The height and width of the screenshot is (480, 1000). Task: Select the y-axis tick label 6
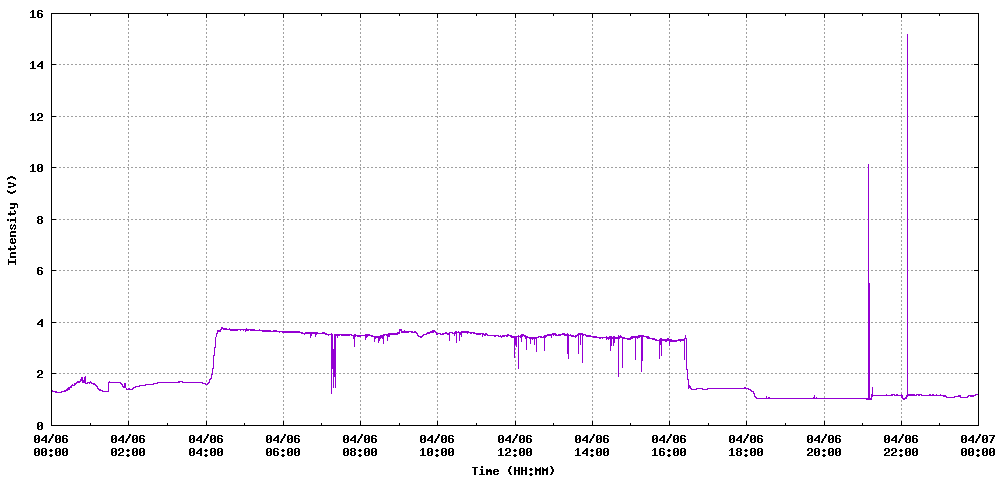click(x=40, y=271)
